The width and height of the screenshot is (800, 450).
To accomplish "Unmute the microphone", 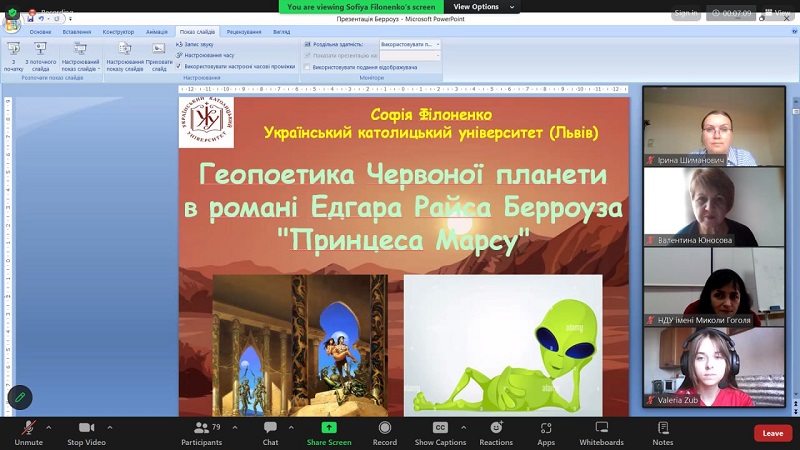I will coord(29,434).
